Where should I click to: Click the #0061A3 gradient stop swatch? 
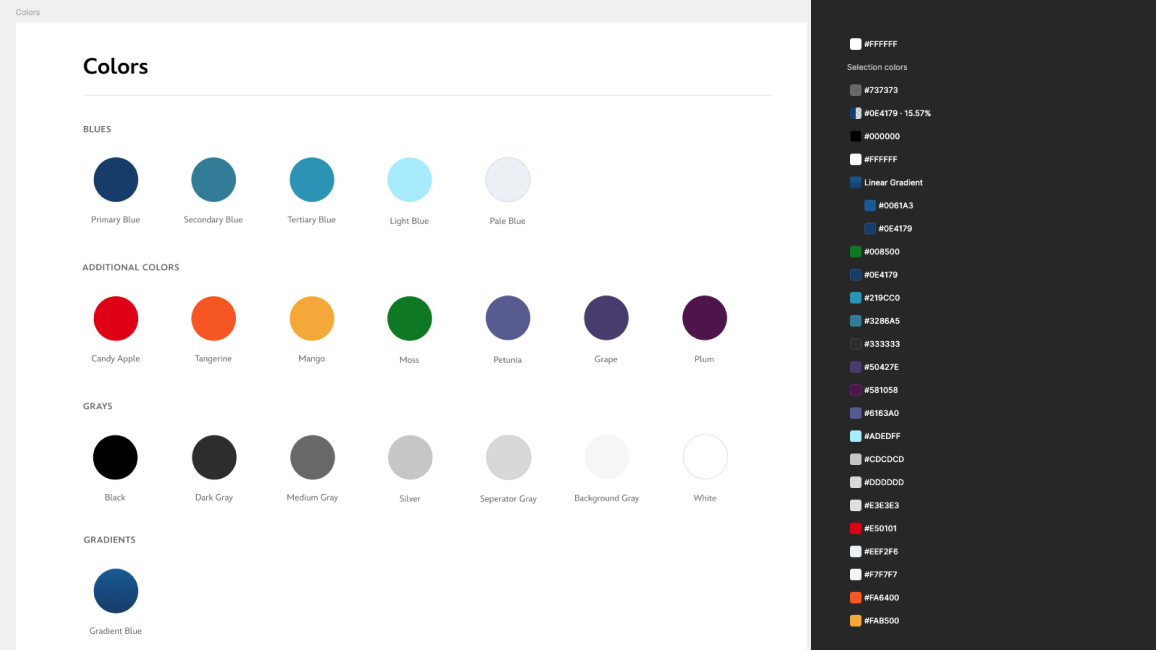click(870, 206)
